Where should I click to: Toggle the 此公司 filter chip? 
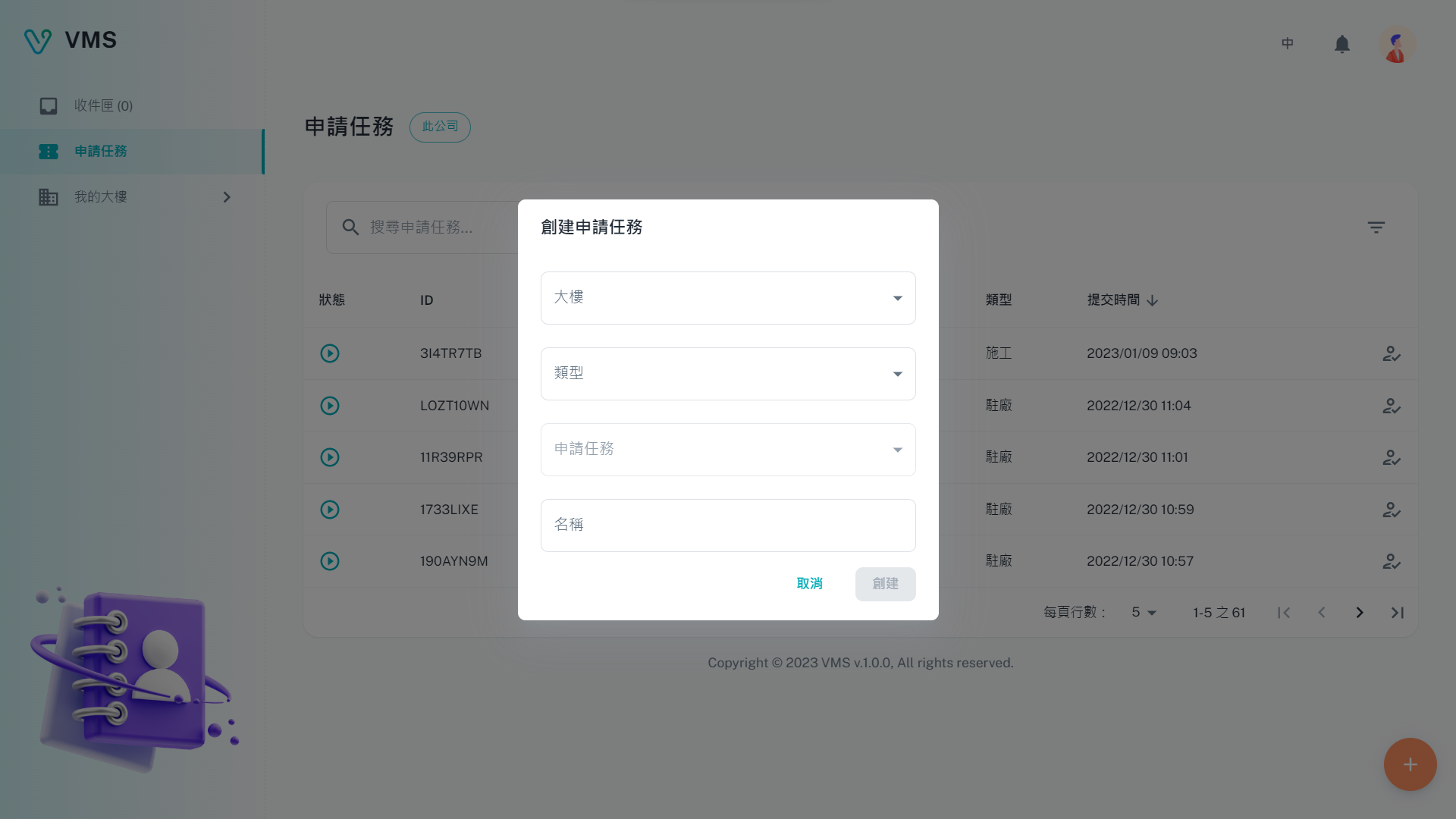pos(440,127)
